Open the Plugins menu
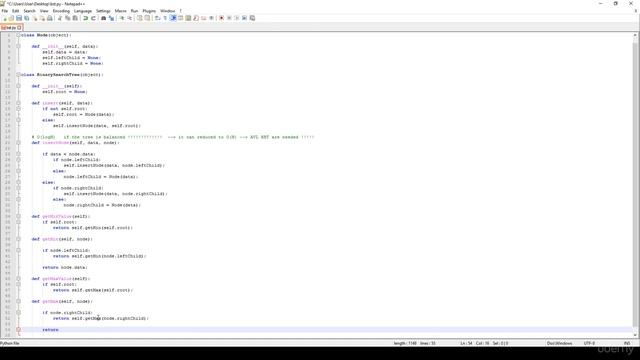 [149, 11]
